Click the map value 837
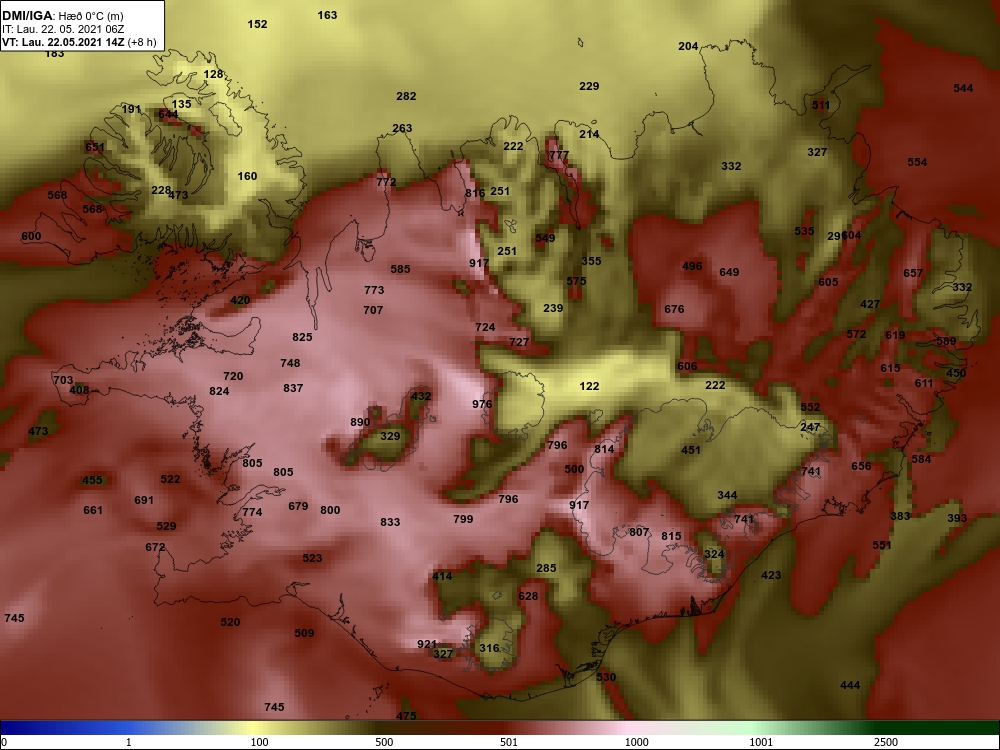This screenshot has width=1000, height=750. point(293,388)
